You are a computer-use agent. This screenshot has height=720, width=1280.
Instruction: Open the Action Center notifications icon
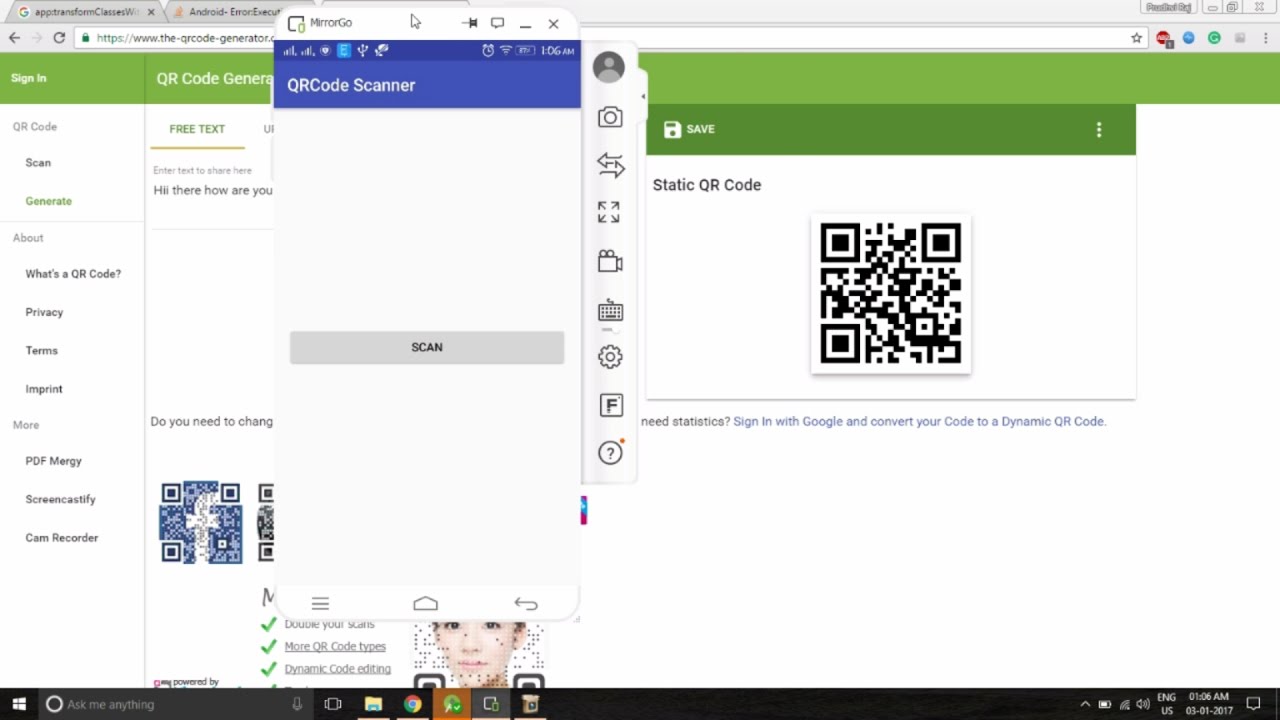[1253, 704]
